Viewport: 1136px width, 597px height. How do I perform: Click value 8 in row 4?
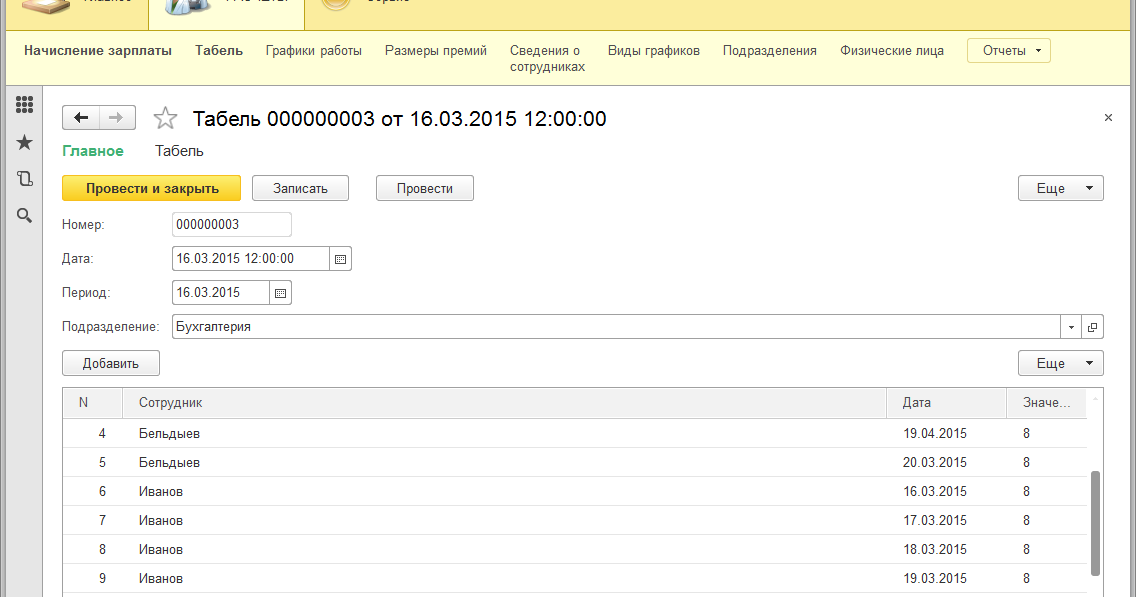1027,433
